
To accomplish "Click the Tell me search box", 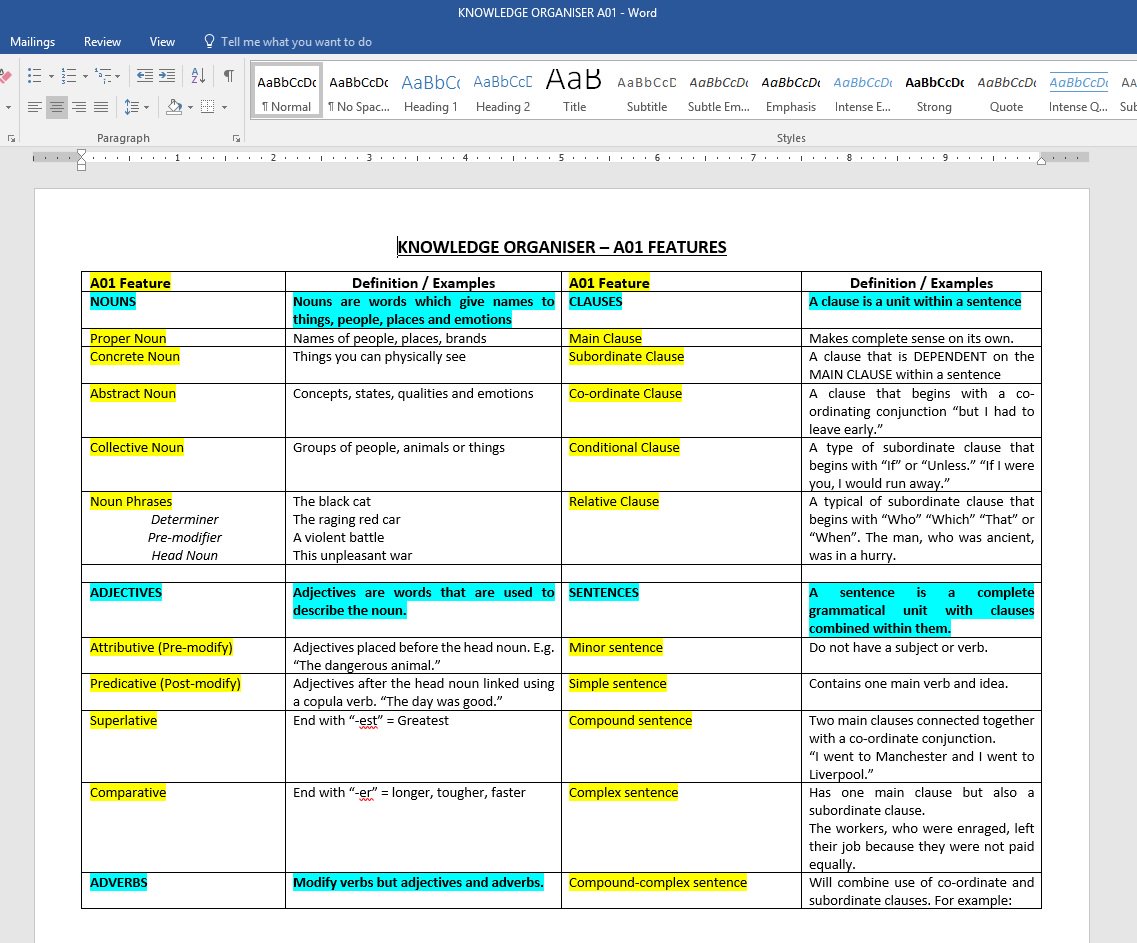I will point(296,41).
